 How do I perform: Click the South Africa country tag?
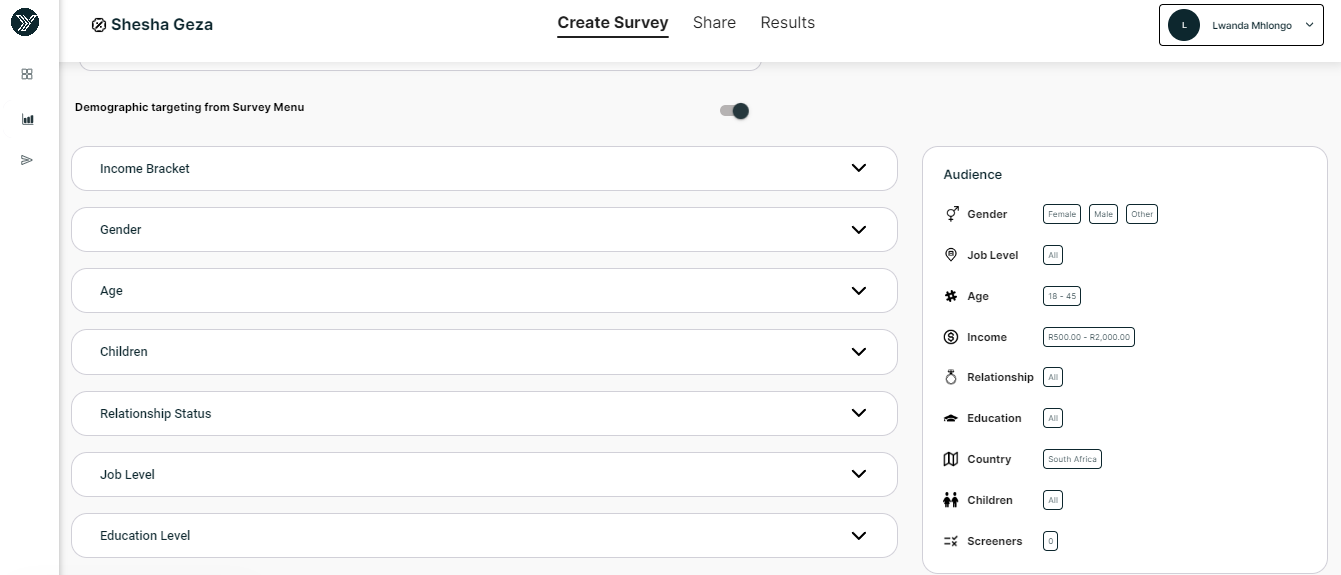click(x=1072, y=459)
